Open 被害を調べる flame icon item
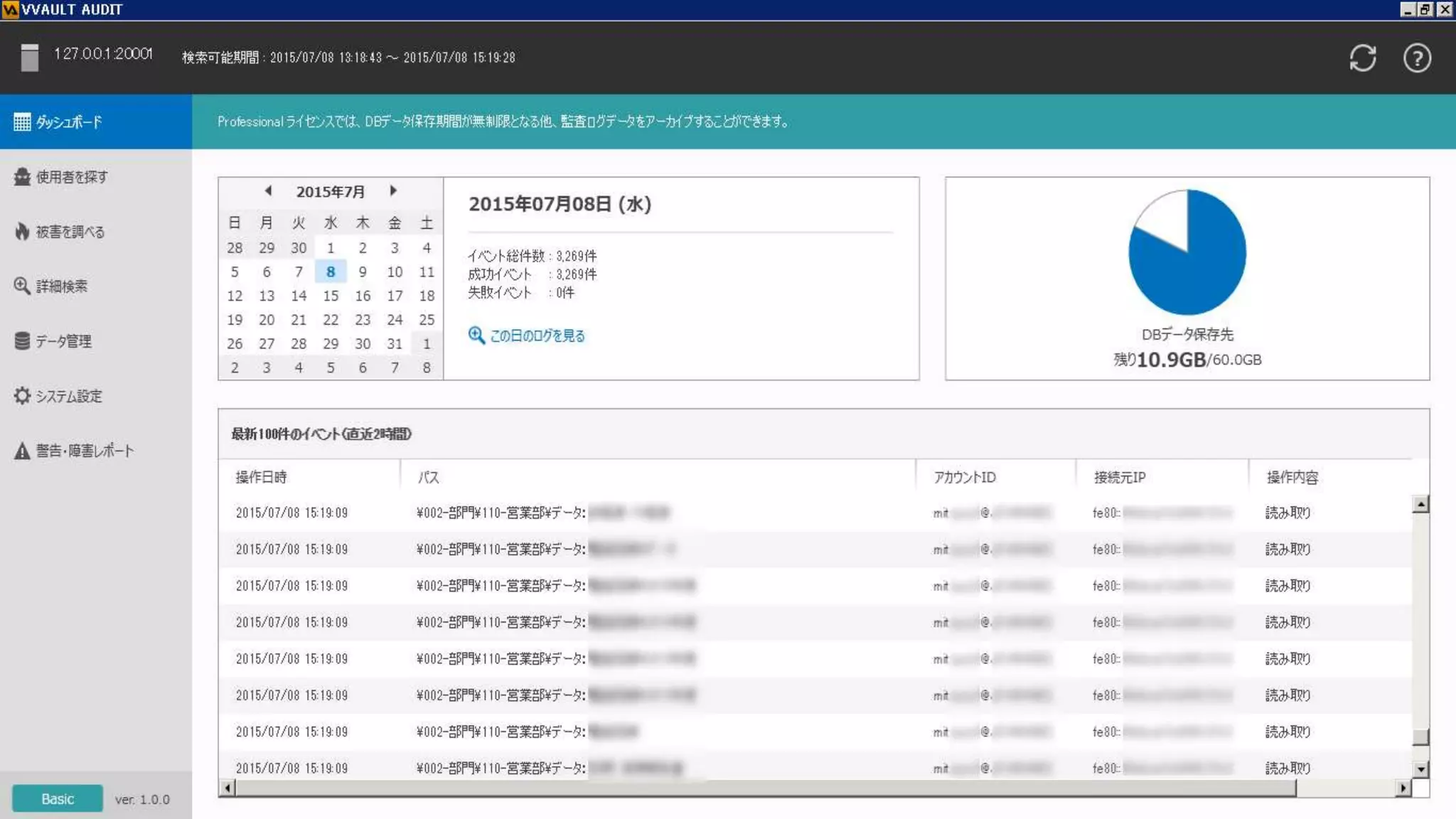1456x819 pixels. pyautogui.click(x=22, y=232)
